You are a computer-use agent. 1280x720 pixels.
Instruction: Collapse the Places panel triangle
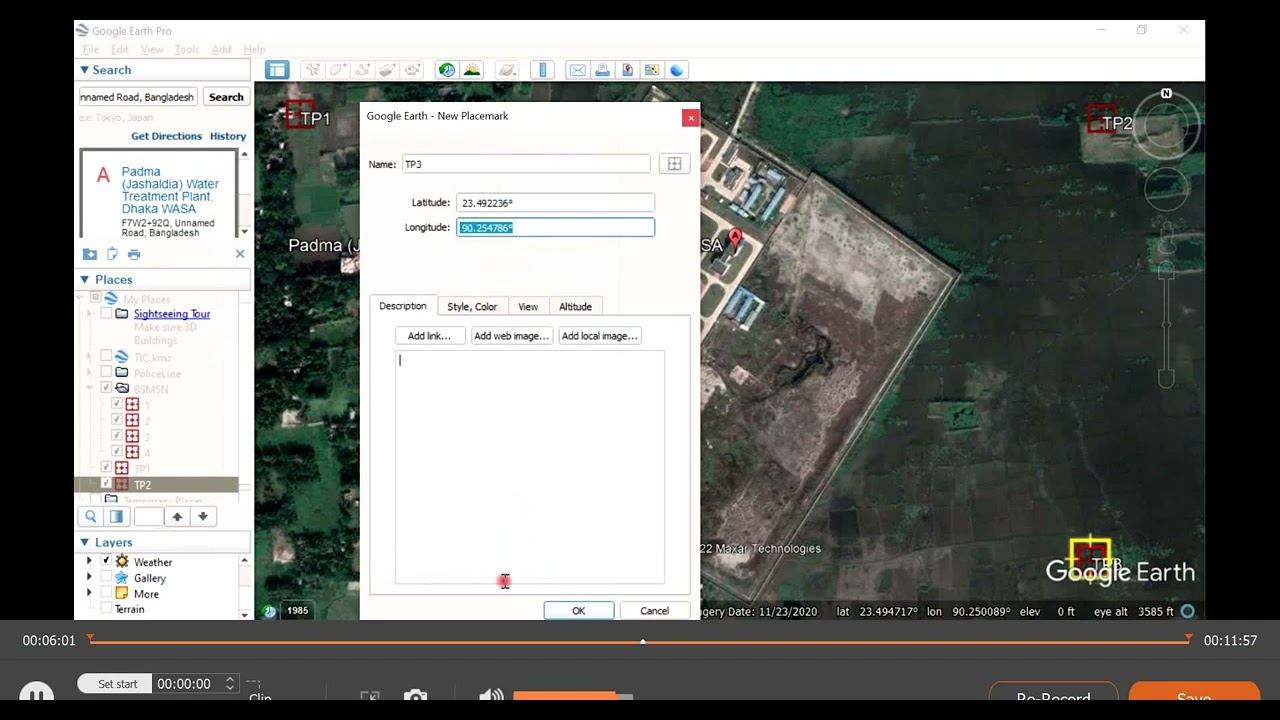[85, 280]
